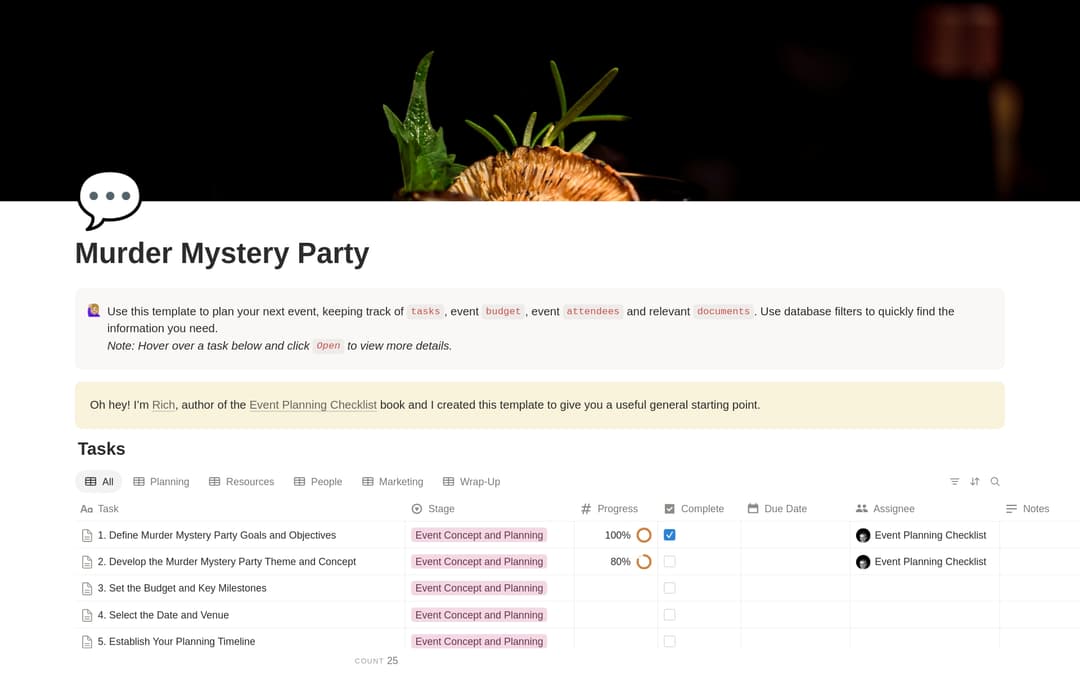This screenshot has height=674, width=1080.
Task: Switch to the Resources view tab
Action: tap(242, 482)
